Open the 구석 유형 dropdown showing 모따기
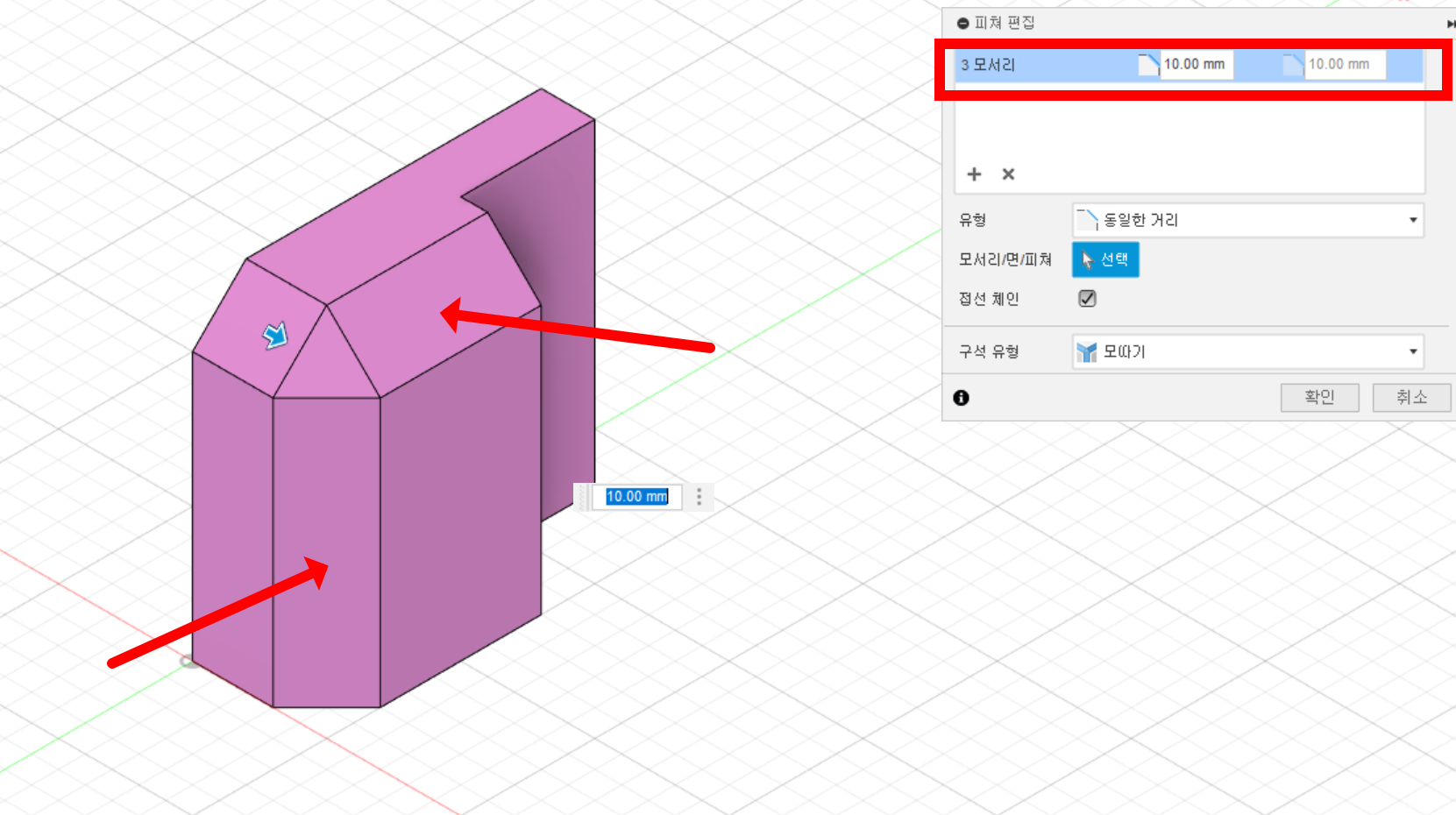This screenshot has height=815, width=1456. click(1247, 351)
